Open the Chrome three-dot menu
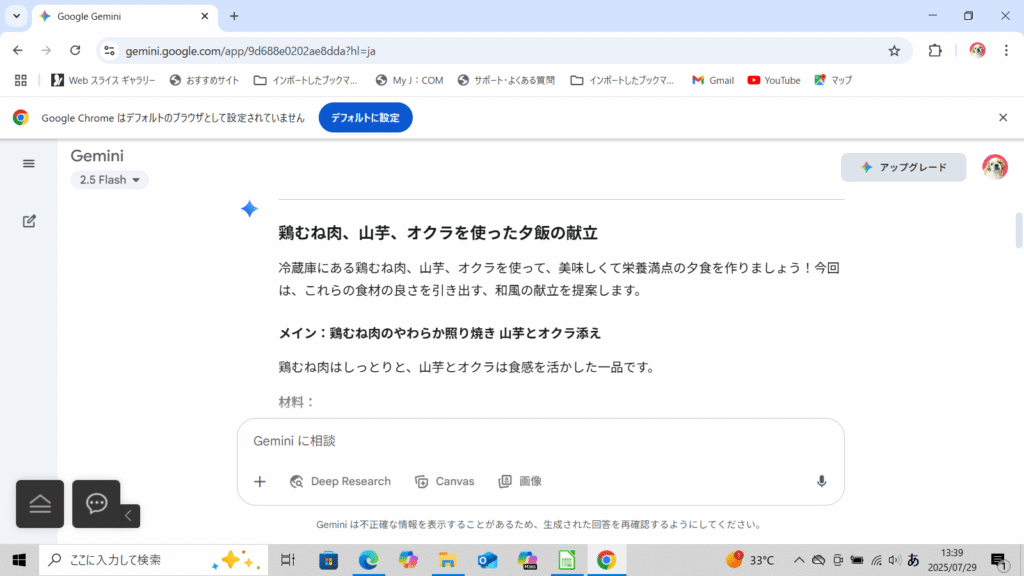 [x=1006, y=50]
